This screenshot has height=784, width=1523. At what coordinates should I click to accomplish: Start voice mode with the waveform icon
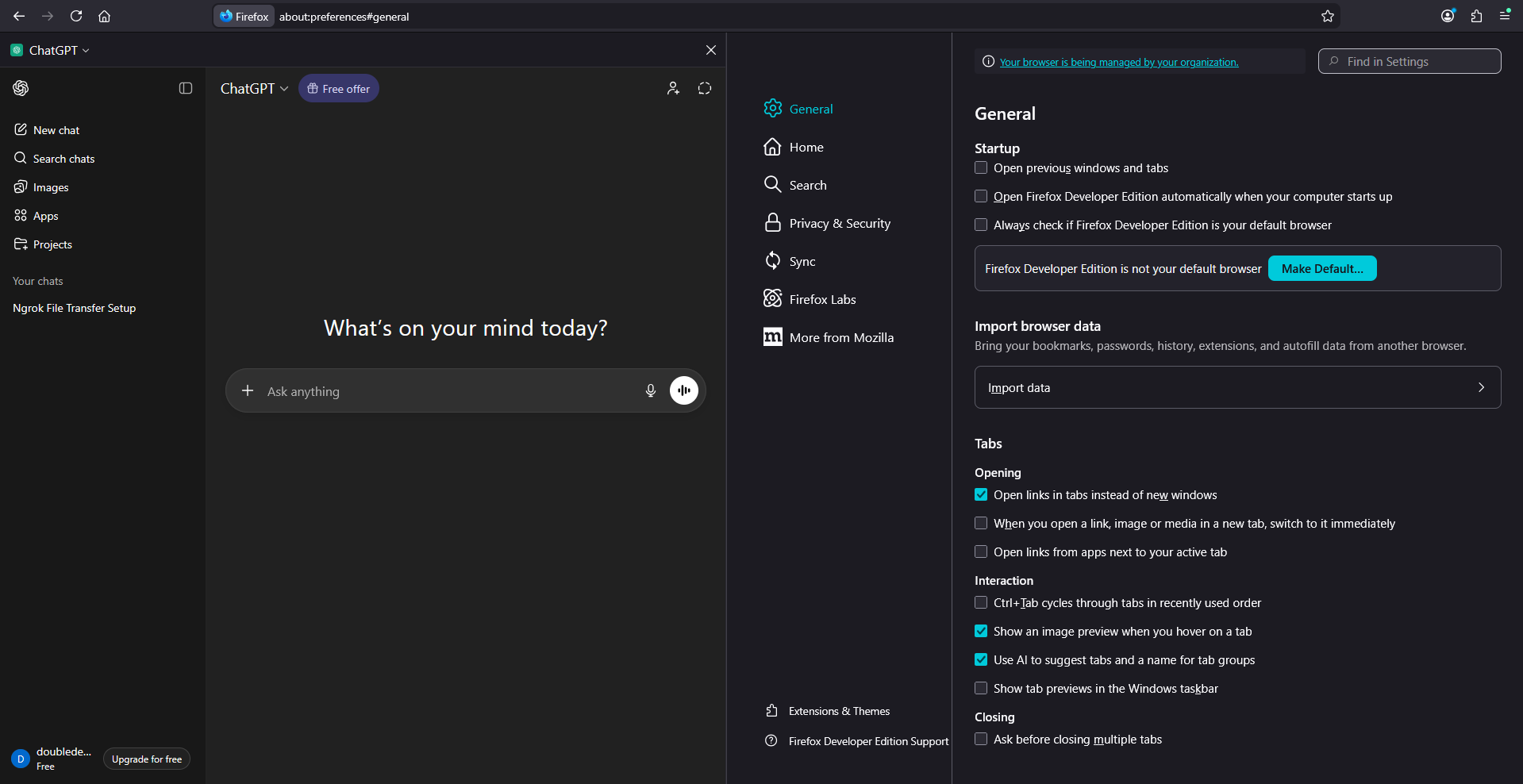[x=684, y=390]
